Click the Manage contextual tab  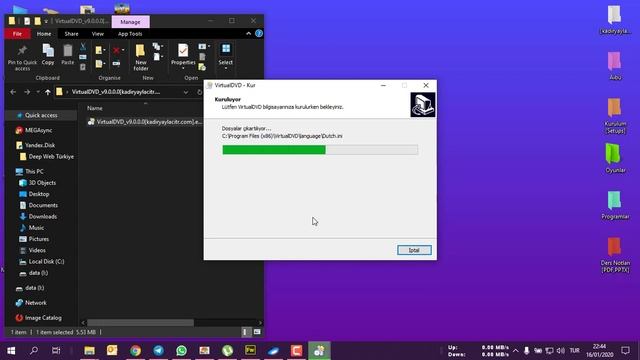coord(130,22)
